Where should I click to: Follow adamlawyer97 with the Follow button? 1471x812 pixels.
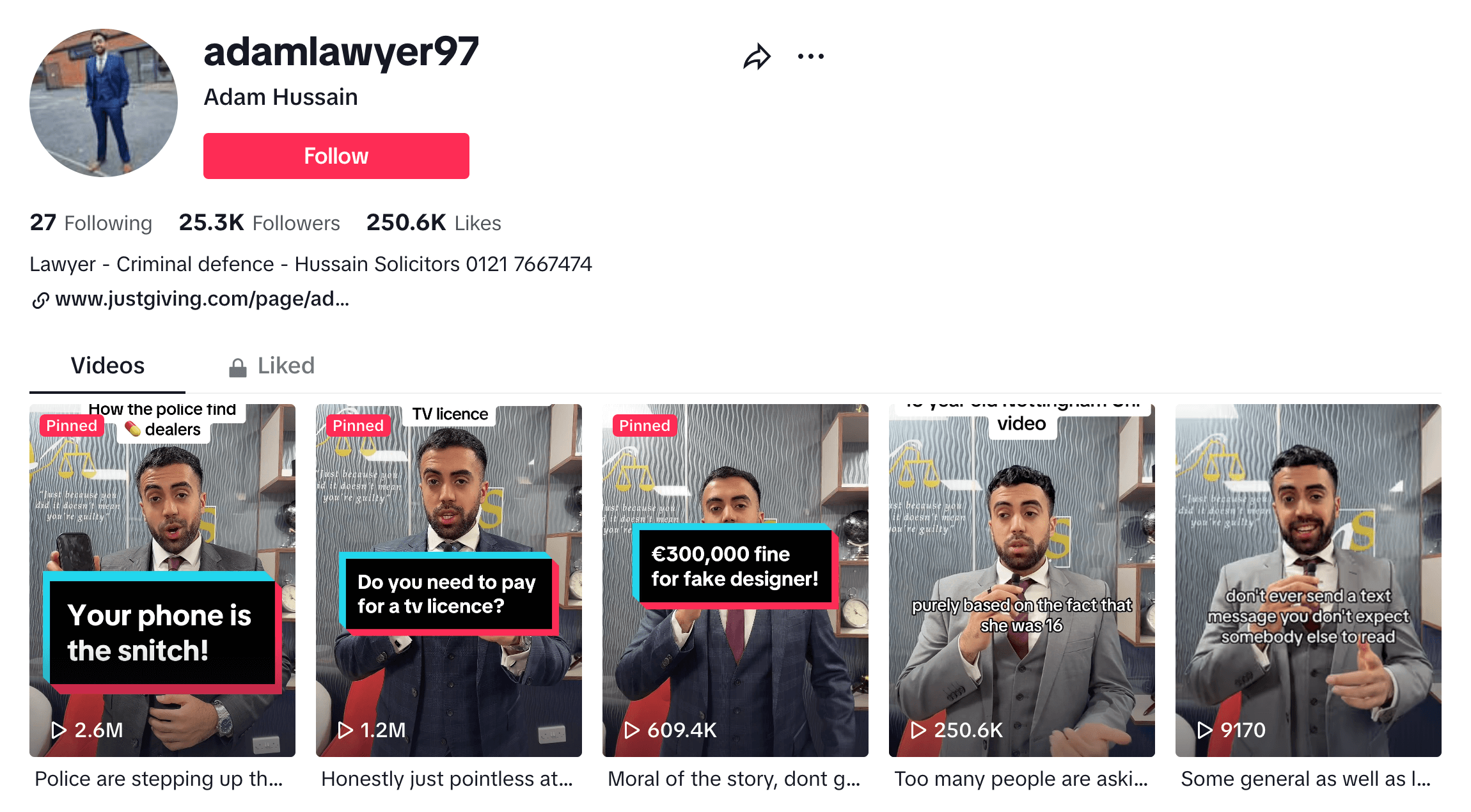click(336, 156)
